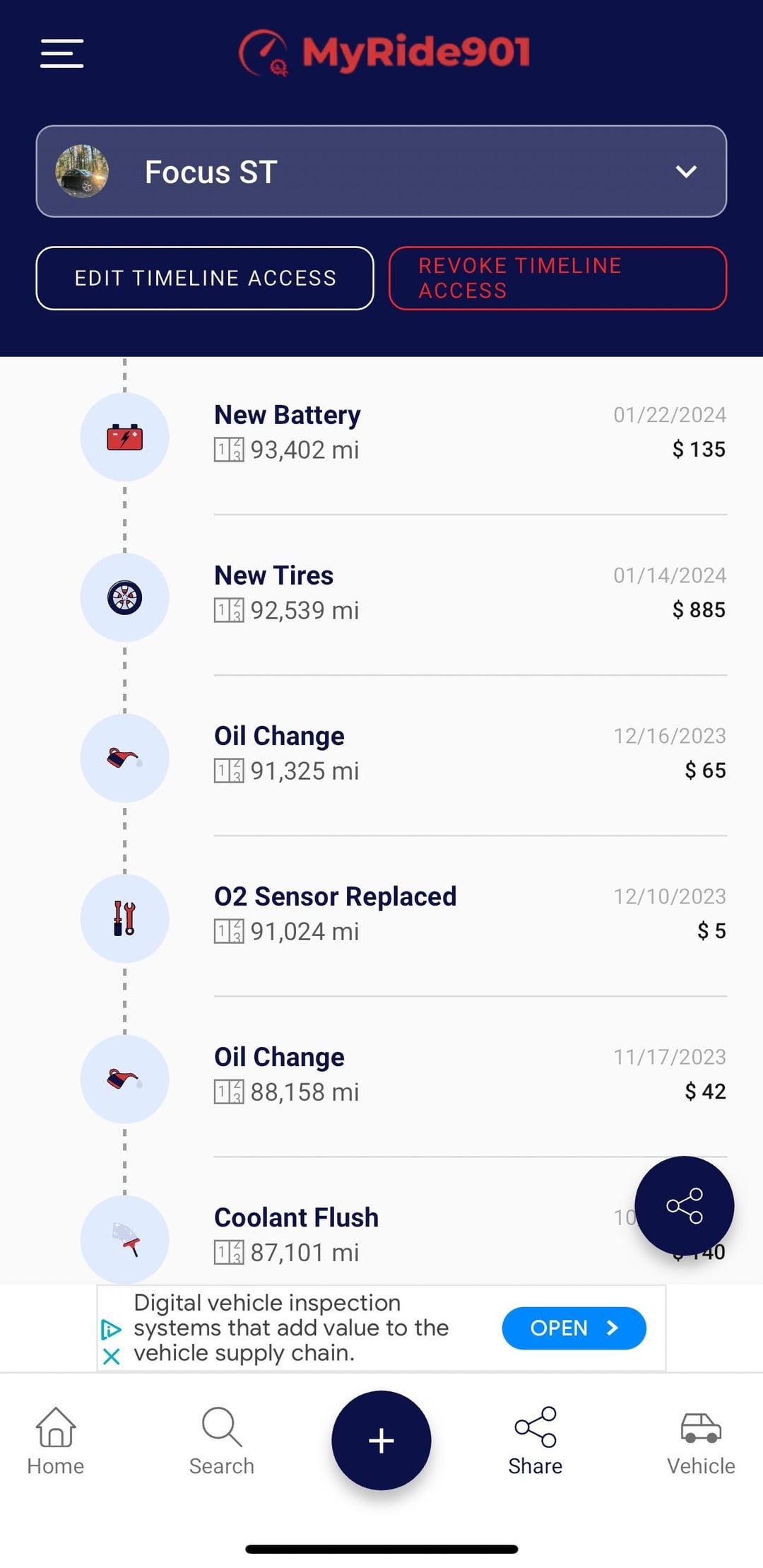Close the ad with the X icon
763x1568 pixels.
pos(112,1356)
